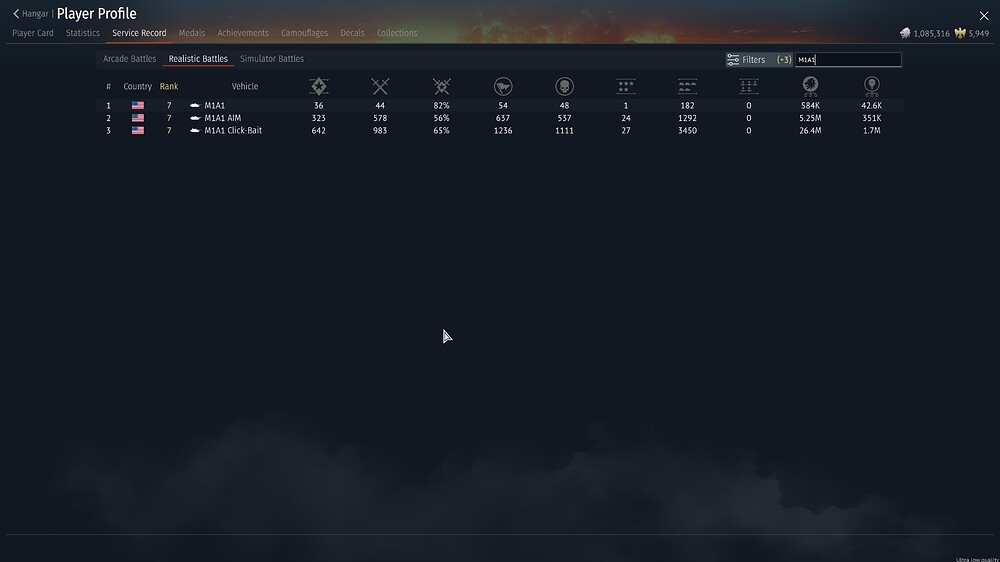The width and height of the screenshot is (1000, 562).
Task: Sort by the tank ground kills column icon
Action: tap(687, 86)
